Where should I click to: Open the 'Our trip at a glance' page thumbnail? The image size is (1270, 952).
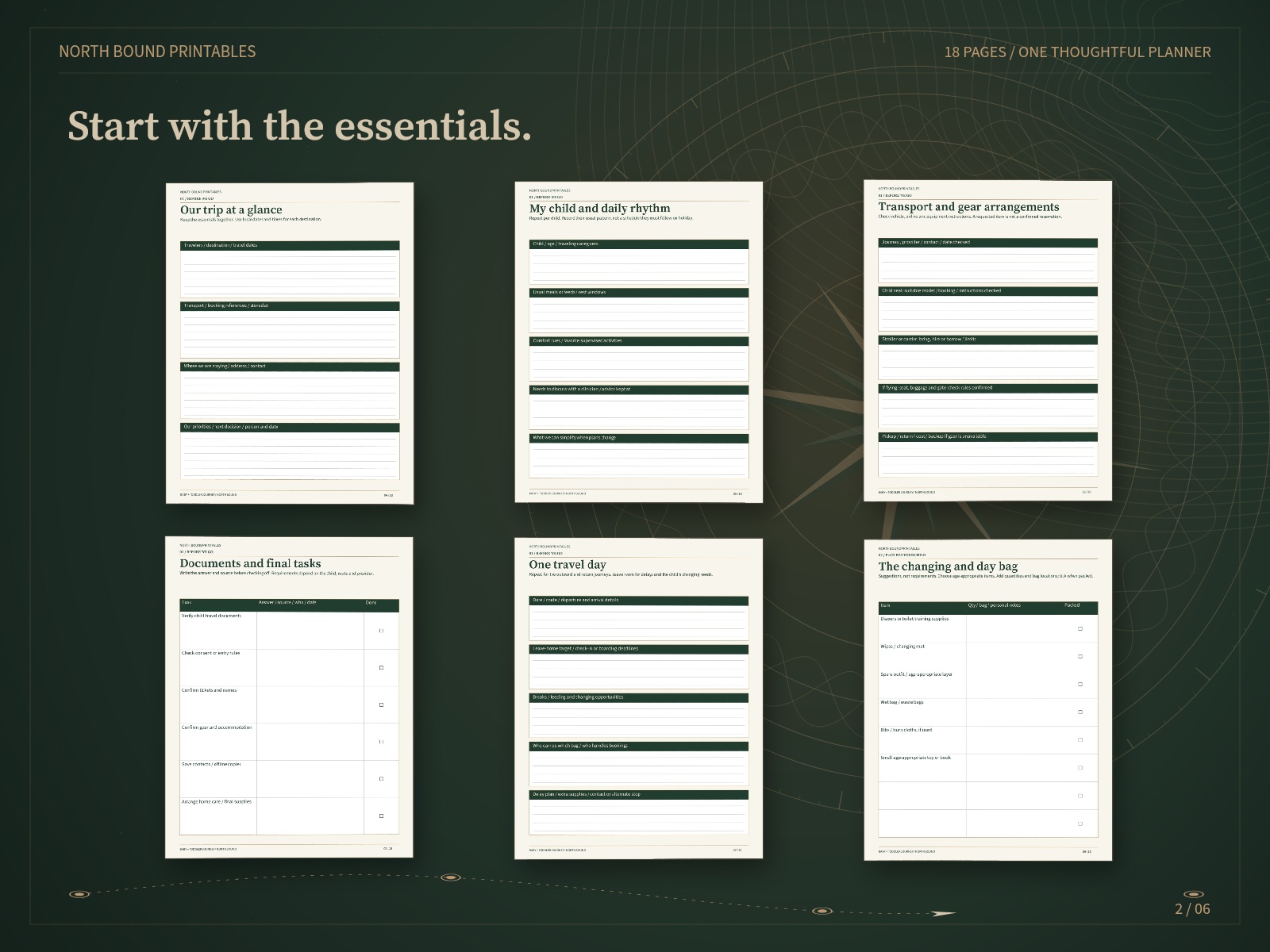[290, 343]
